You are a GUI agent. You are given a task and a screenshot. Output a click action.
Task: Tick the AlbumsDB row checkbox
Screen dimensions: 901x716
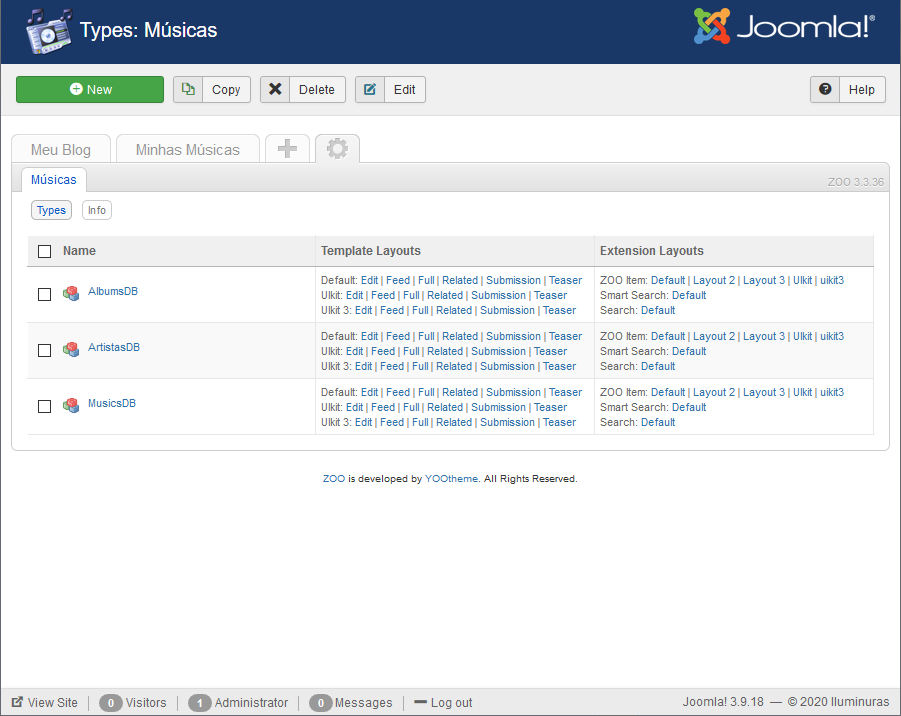[44, 294]
